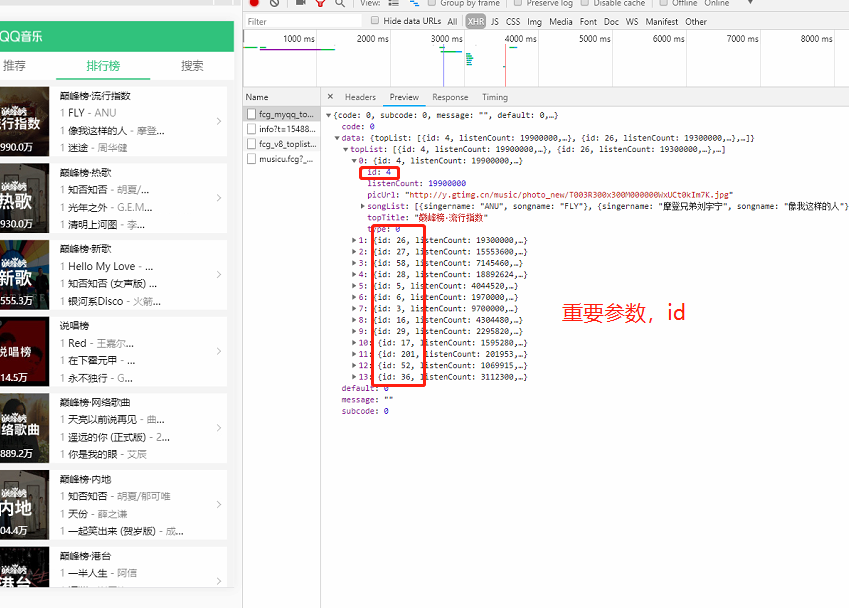Expand item 13 with id 36
The image size is (849, 608).
pos(354,376)
